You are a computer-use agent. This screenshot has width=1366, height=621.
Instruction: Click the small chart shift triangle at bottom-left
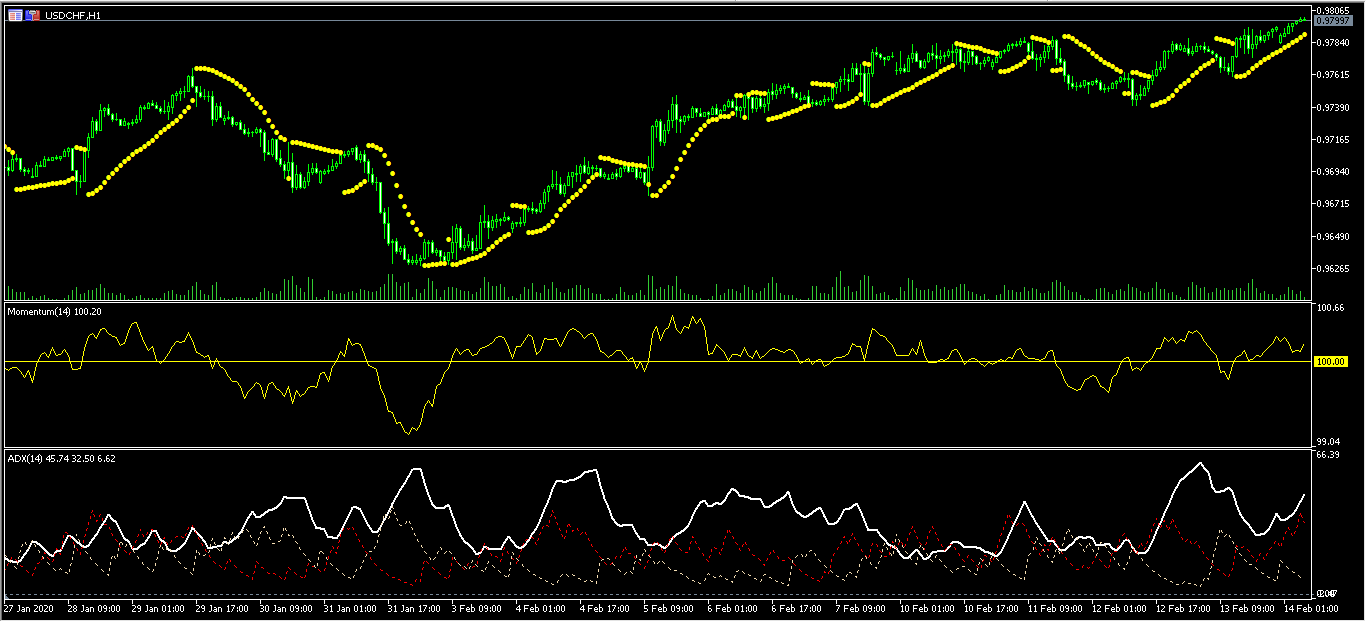(x=7, y=599)
